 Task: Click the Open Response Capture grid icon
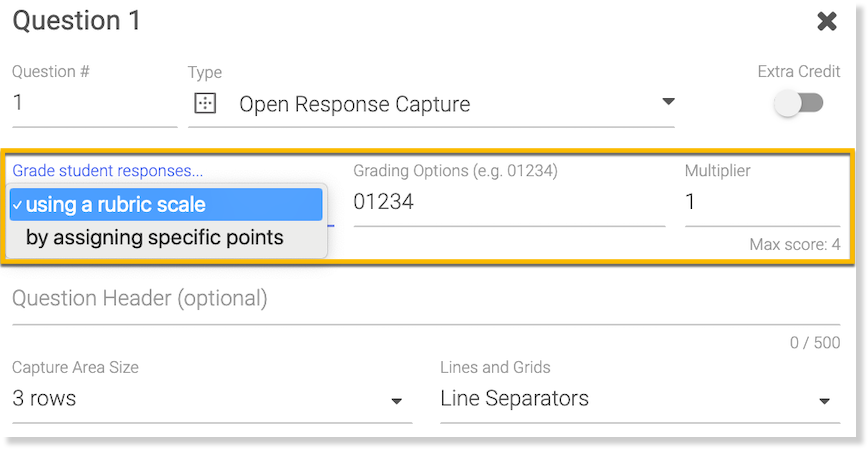204,104
